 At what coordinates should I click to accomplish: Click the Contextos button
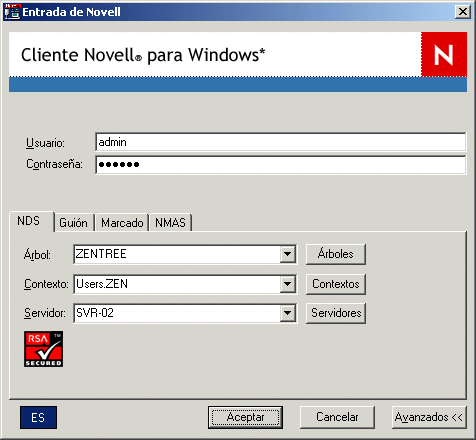click(x=336, y=284)
